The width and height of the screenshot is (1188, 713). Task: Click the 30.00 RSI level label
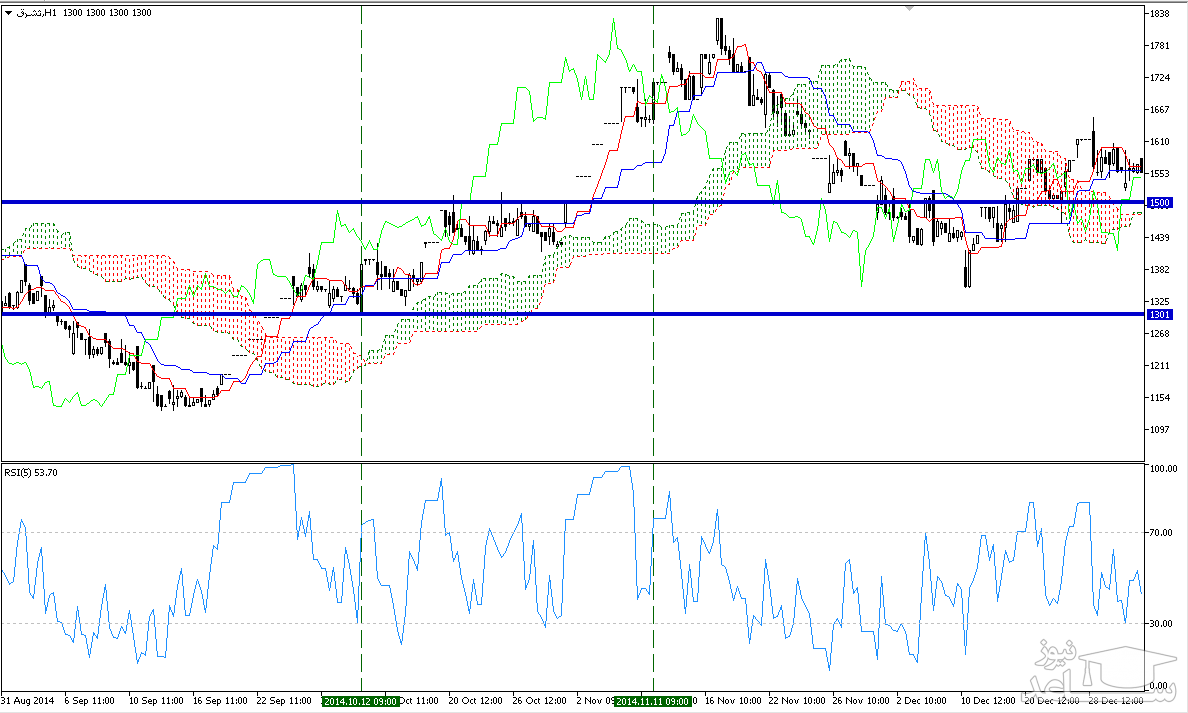tap(1161, 624)
